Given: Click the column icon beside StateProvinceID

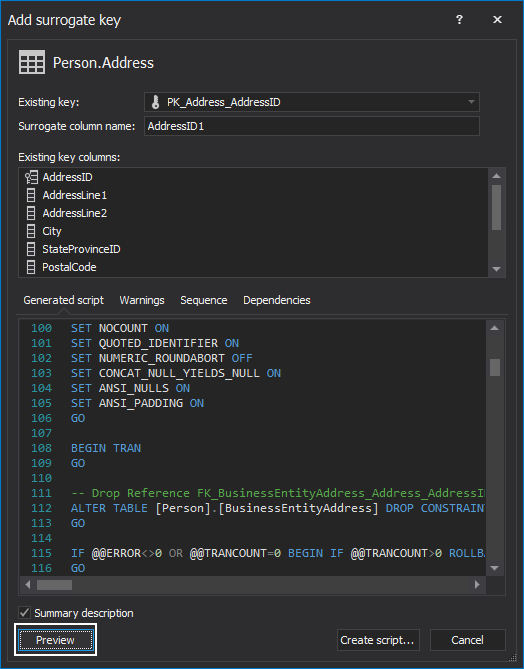Looking at the screenshot, I should click(x=31, y=249).
